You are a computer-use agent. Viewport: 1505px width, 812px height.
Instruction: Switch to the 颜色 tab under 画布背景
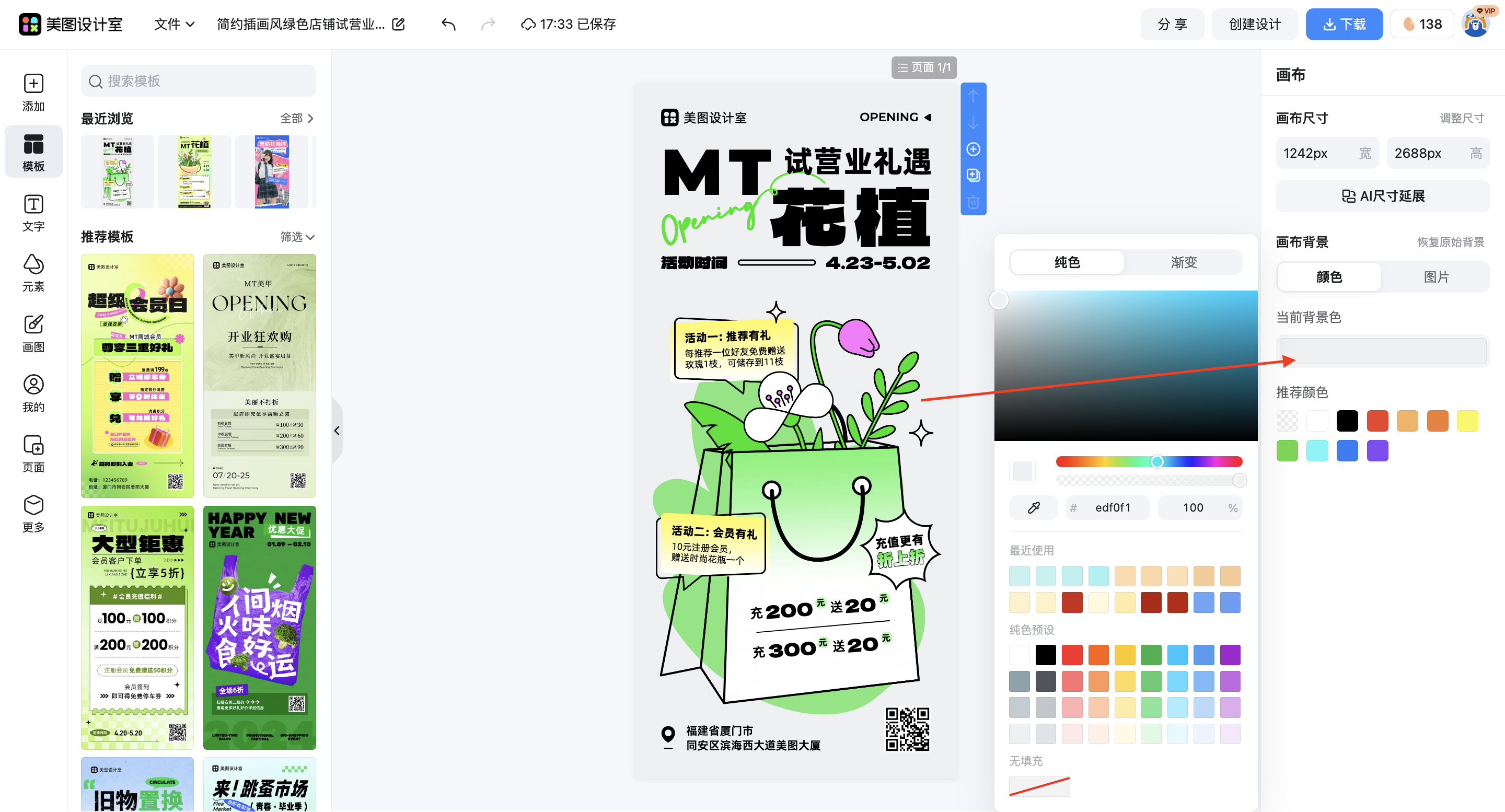pyautogui.click(x=1328, y=276)
